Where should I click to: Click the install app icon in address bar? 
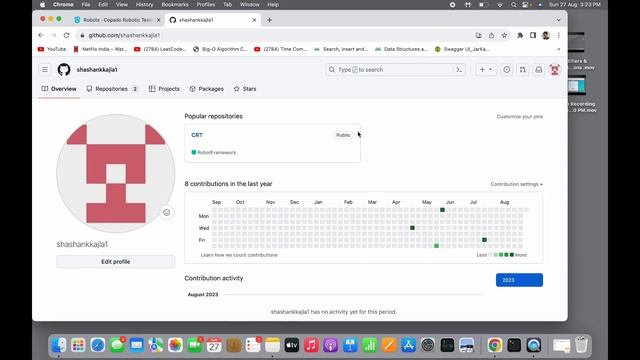click(478, 36)
